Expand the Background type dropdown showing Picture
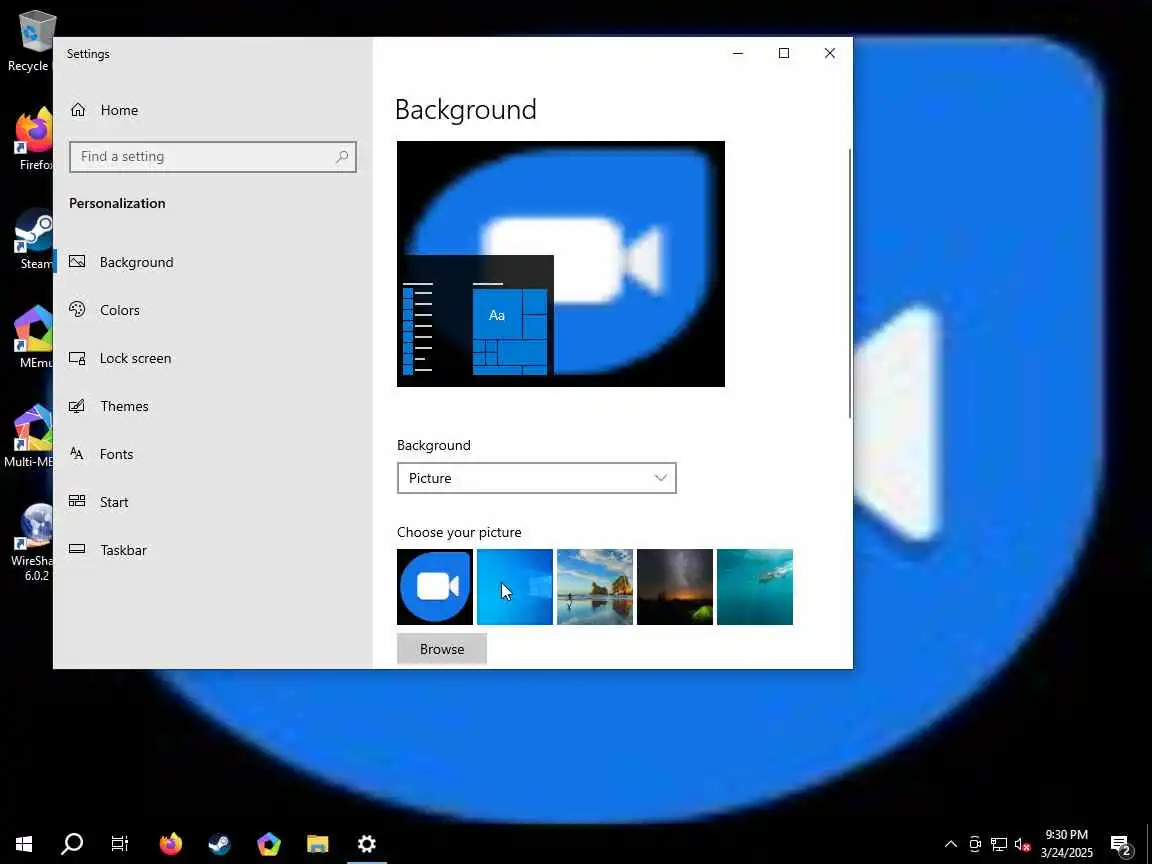This screenshot has width=1152, height=864. point(536,478)
